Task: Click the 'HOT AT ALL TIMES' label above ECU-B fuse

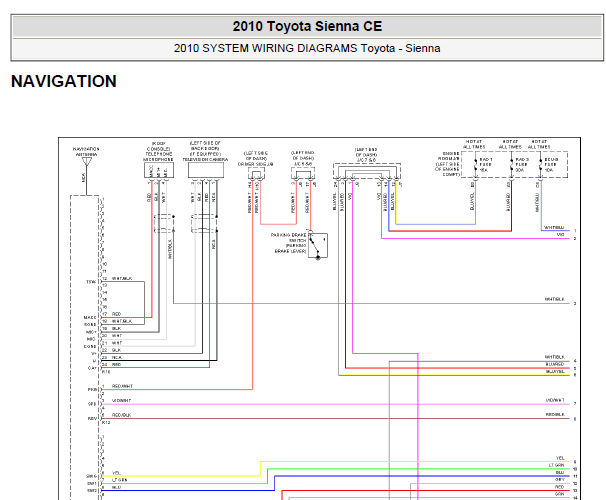Action: (539, 144)
